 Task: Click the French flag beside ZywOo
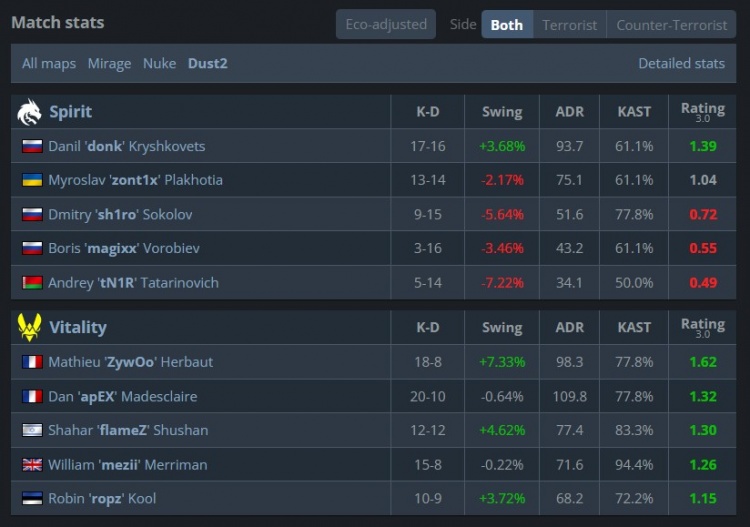[32, 362]
